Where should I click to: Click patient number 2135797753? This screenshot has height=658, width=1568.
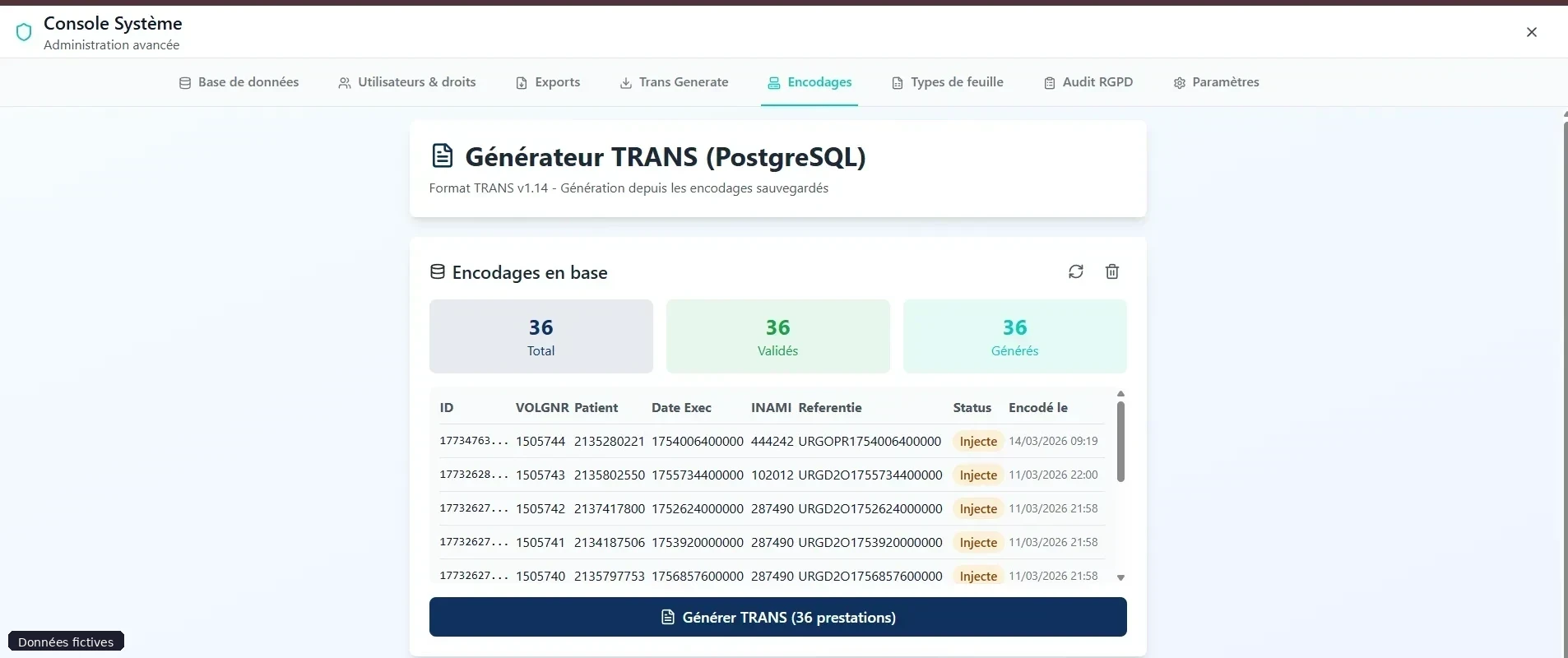coord(610,577)
